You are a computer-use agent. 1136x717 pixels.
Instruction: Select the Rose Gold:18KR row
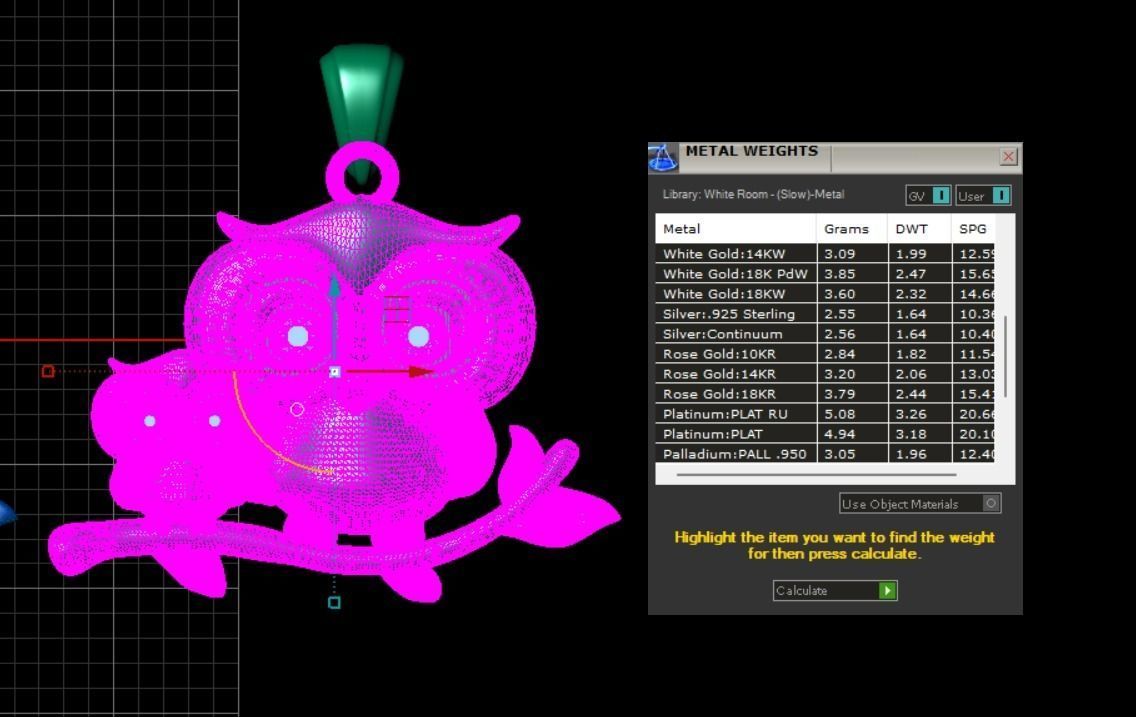tap(824, 394)
